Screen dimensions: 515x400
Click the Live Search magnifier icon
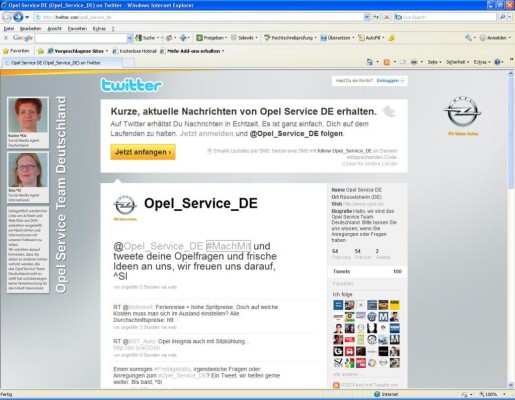point(502,17)
